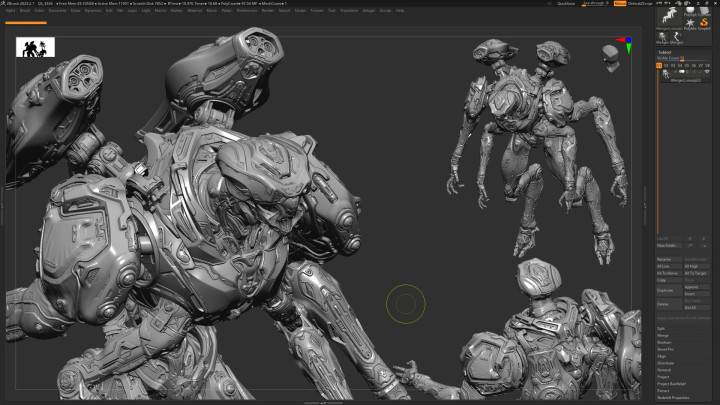
Task: Select the PolyMesh3D star tool icon
Action: coord(689,21)
